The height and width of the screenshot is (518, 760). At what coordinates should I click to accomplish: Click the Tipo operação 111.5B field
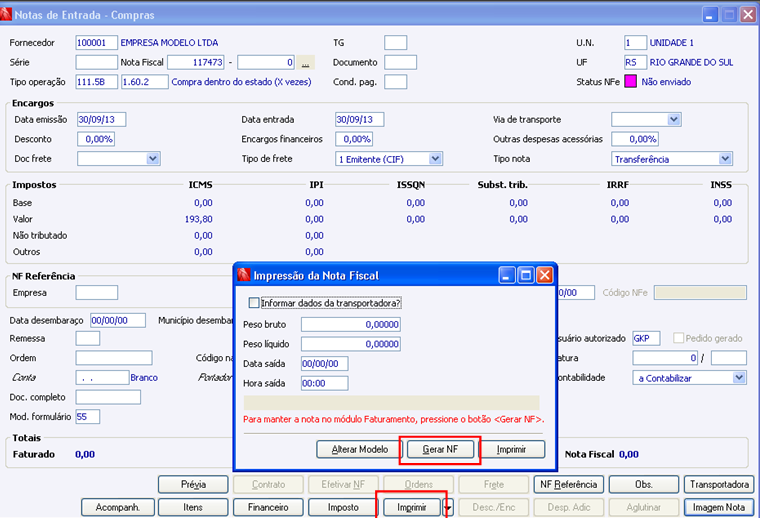[96, 81]
